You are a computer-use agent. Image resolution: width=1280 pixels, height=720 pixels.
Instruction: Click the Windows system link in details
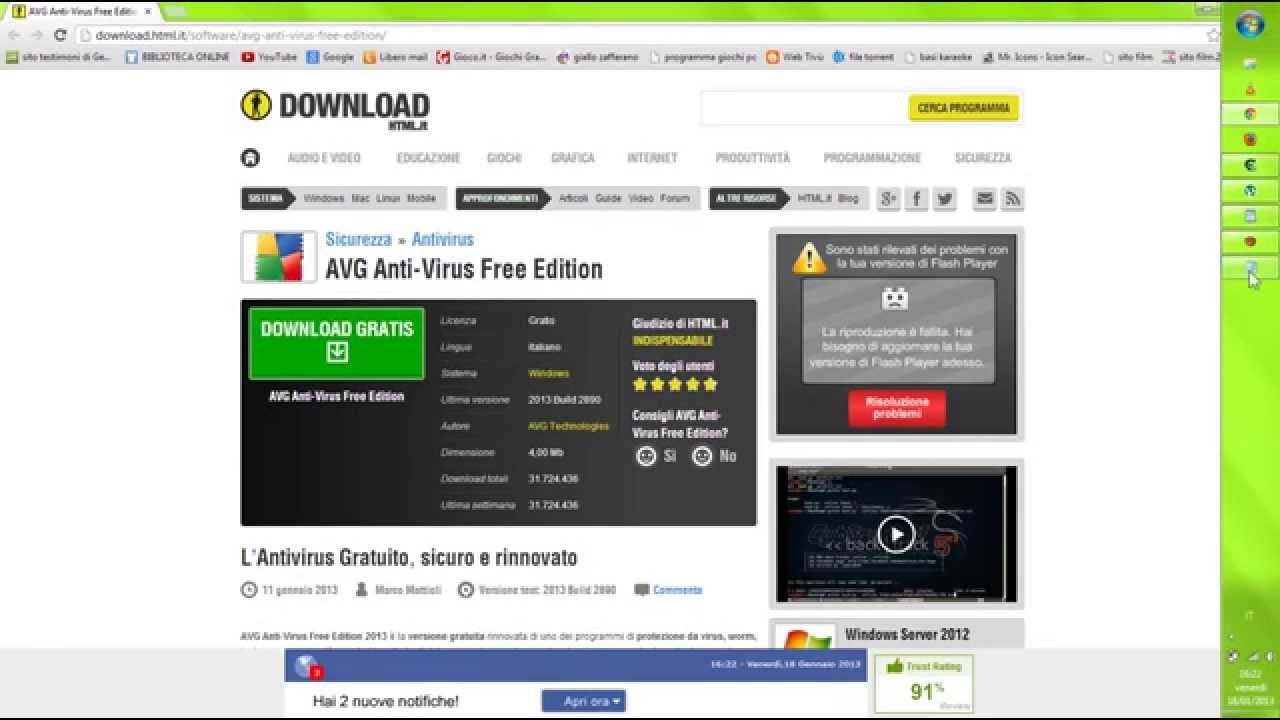(548, 373)
